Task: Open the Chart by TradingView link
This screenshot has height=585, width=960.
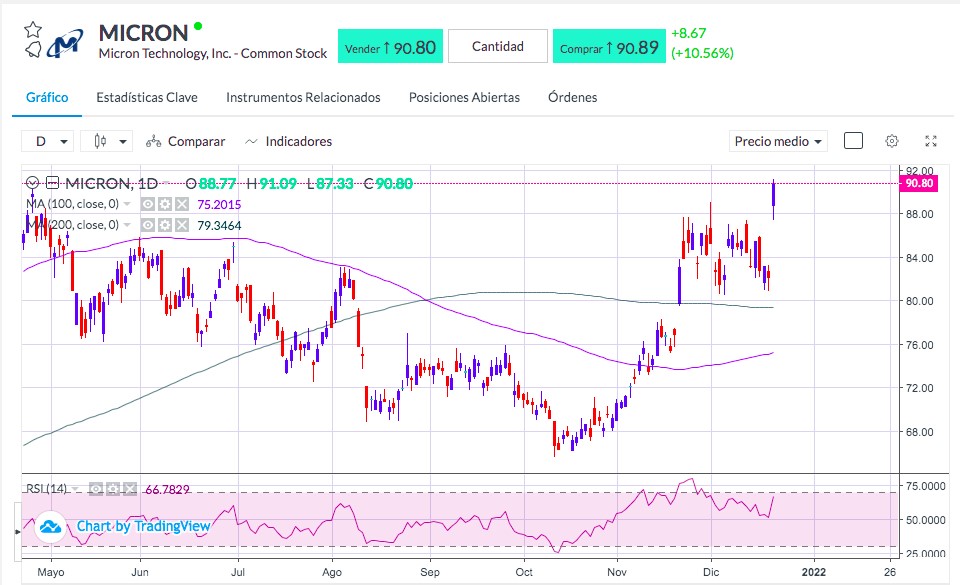Action: 143,526
